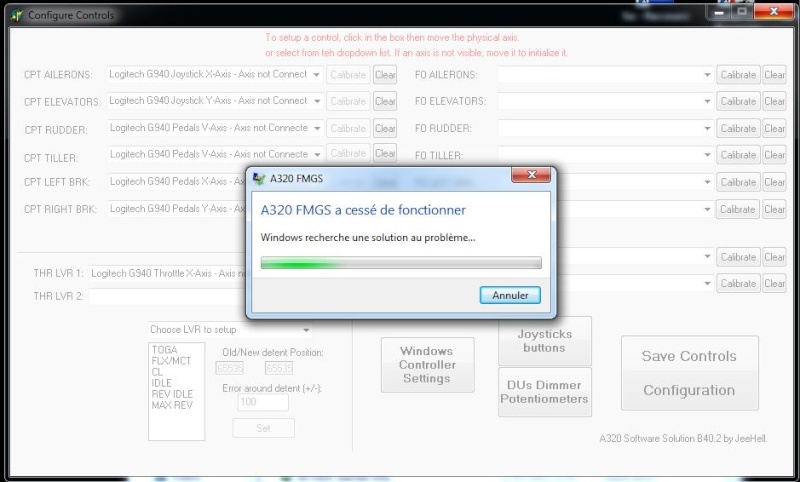Viewport: 800px width, 482px height.
Task: Click Clear for CPT ELEVATORS
Action: pos(385,101)
